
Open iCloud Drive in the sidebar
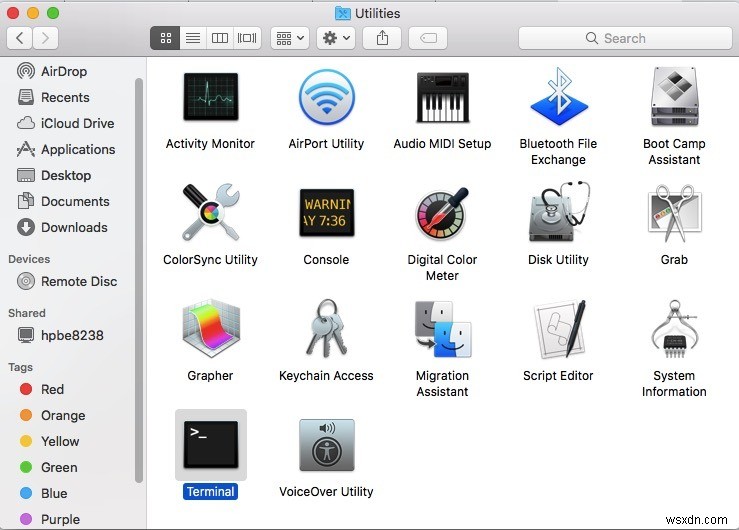coord(66,123)
